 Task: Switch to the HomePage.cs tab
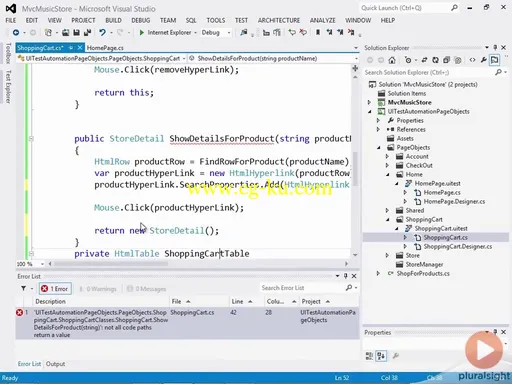[105, 48]
